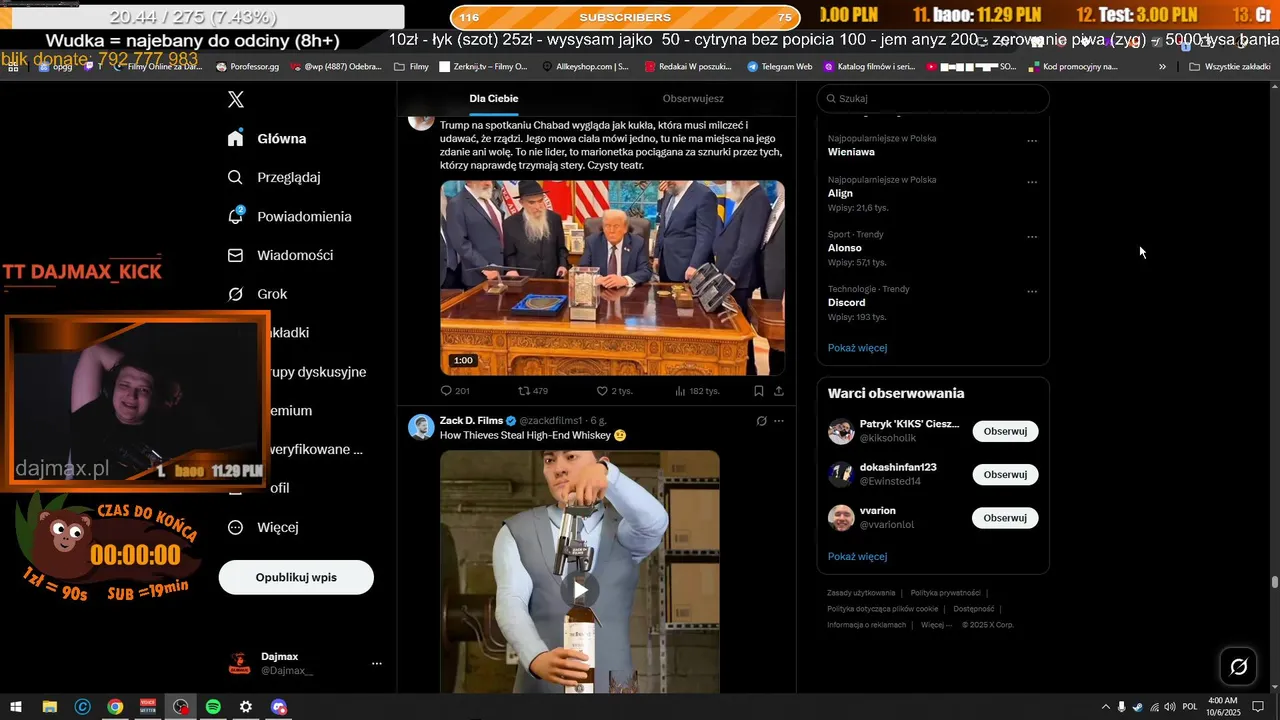The height and width of the screenshot is (720, 1280).
Task: Click the POL language indicator in the taskbar
Action: (1190, 707)
